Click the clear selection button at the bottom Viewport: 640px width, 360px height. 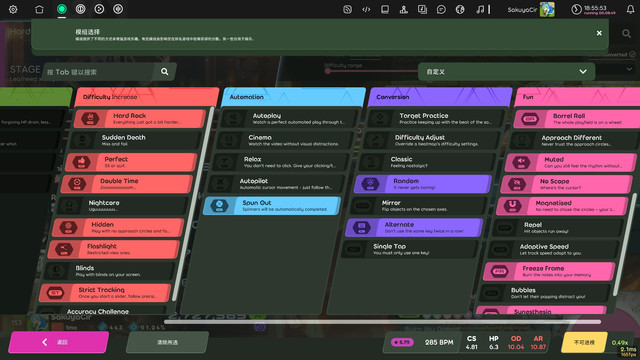point(167,342)
